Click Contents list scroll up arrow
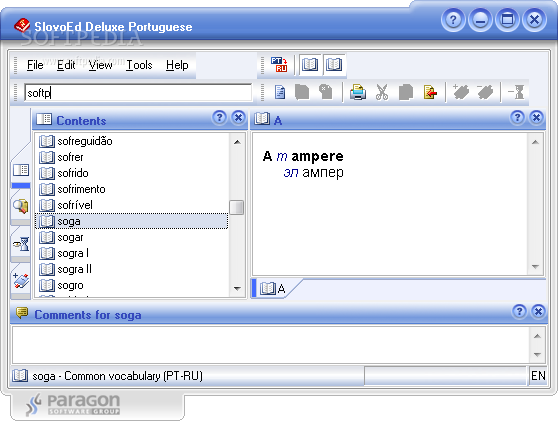The height and width of the screenshot is (421, 558). (237, 142)
